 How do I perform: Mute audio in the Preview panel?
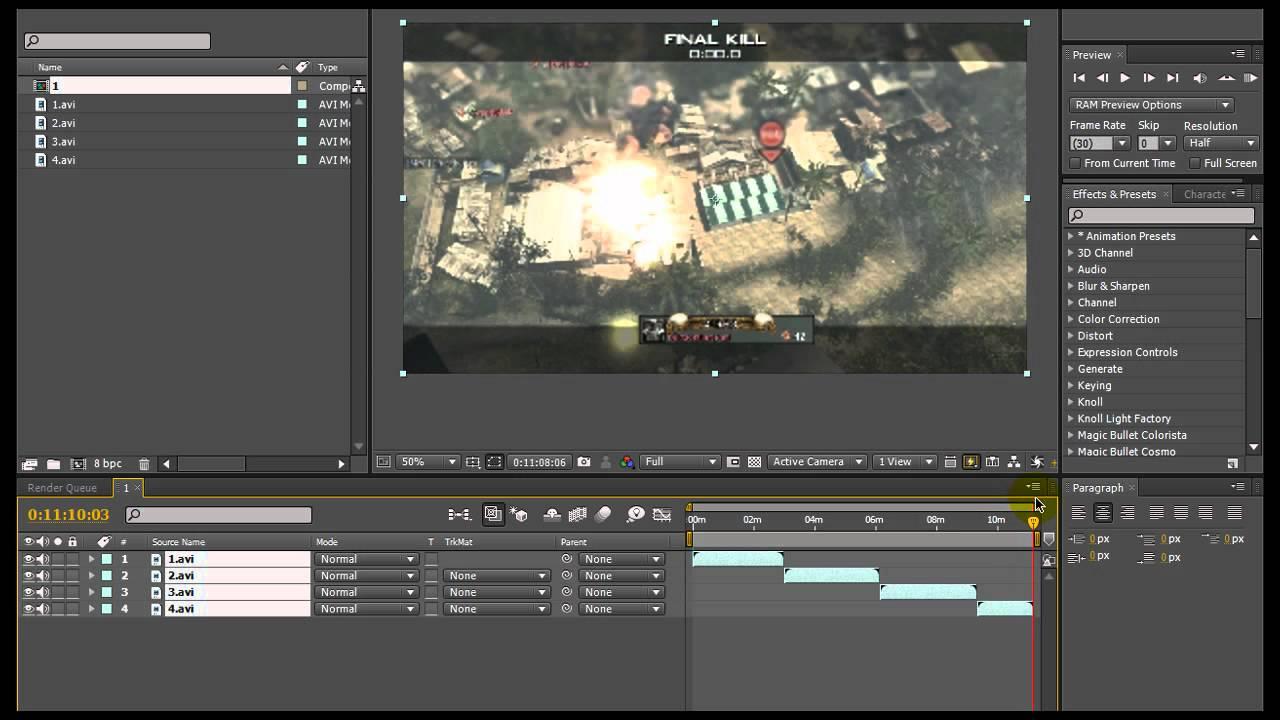tap(1200, 78)
